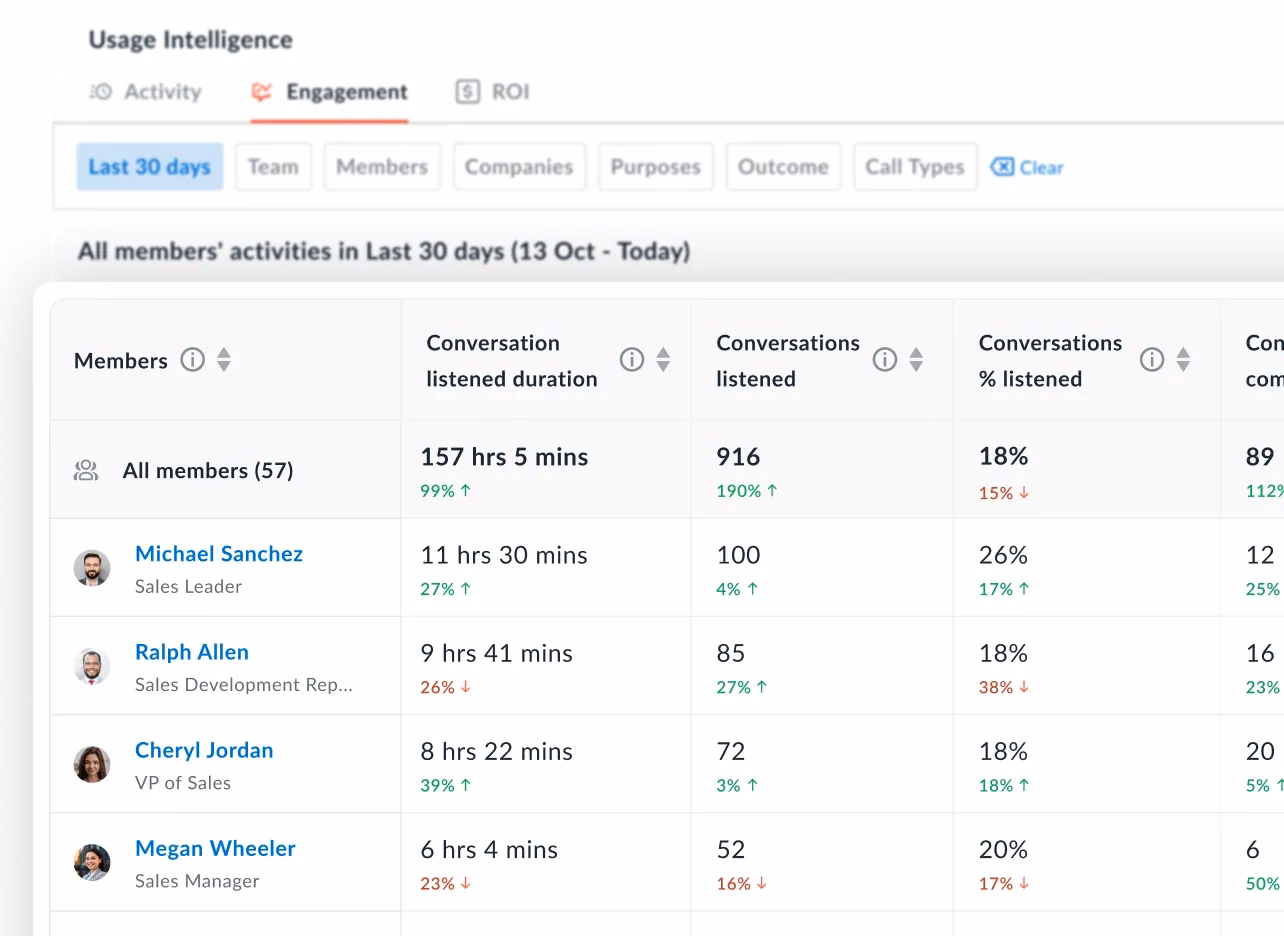This screenshot has width=1284, height=936.
Task: Click info icon for Conversation listened duration
Action: pos(632,360)
